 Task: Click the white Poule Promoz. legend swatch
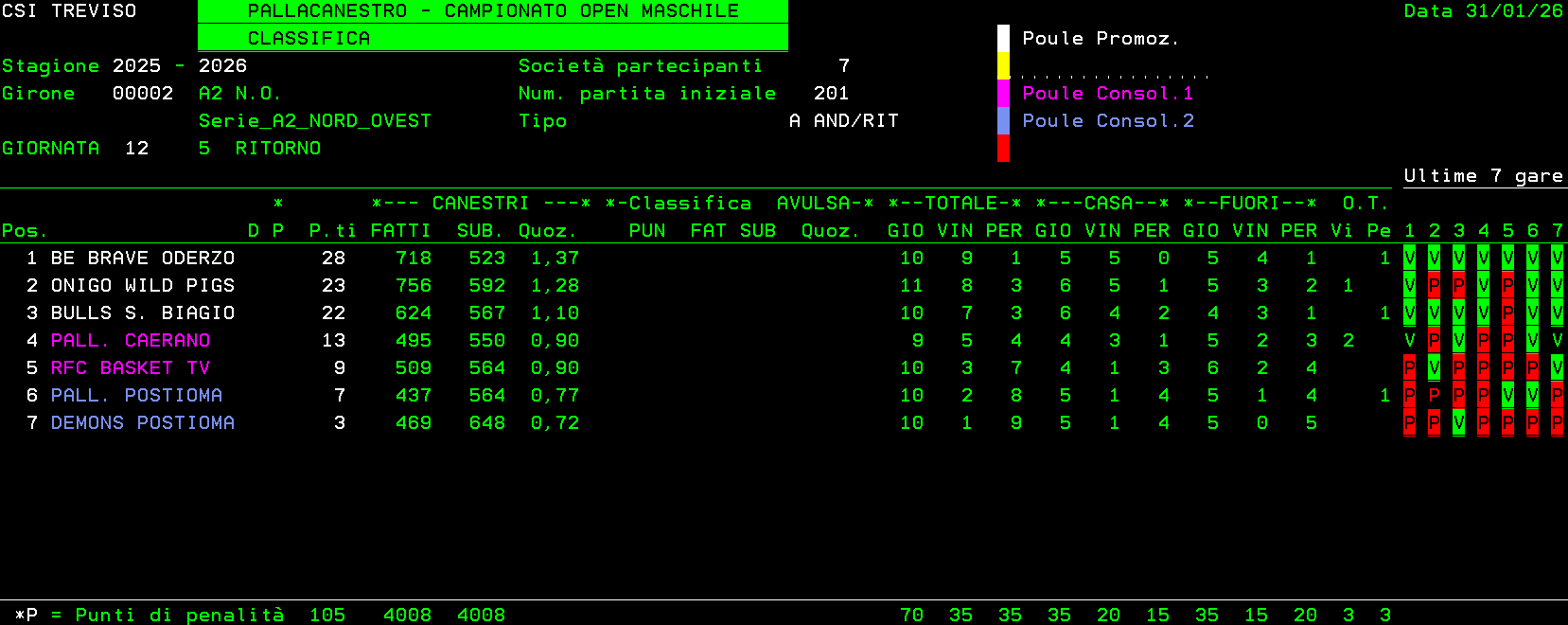[x=1003, y=38]
